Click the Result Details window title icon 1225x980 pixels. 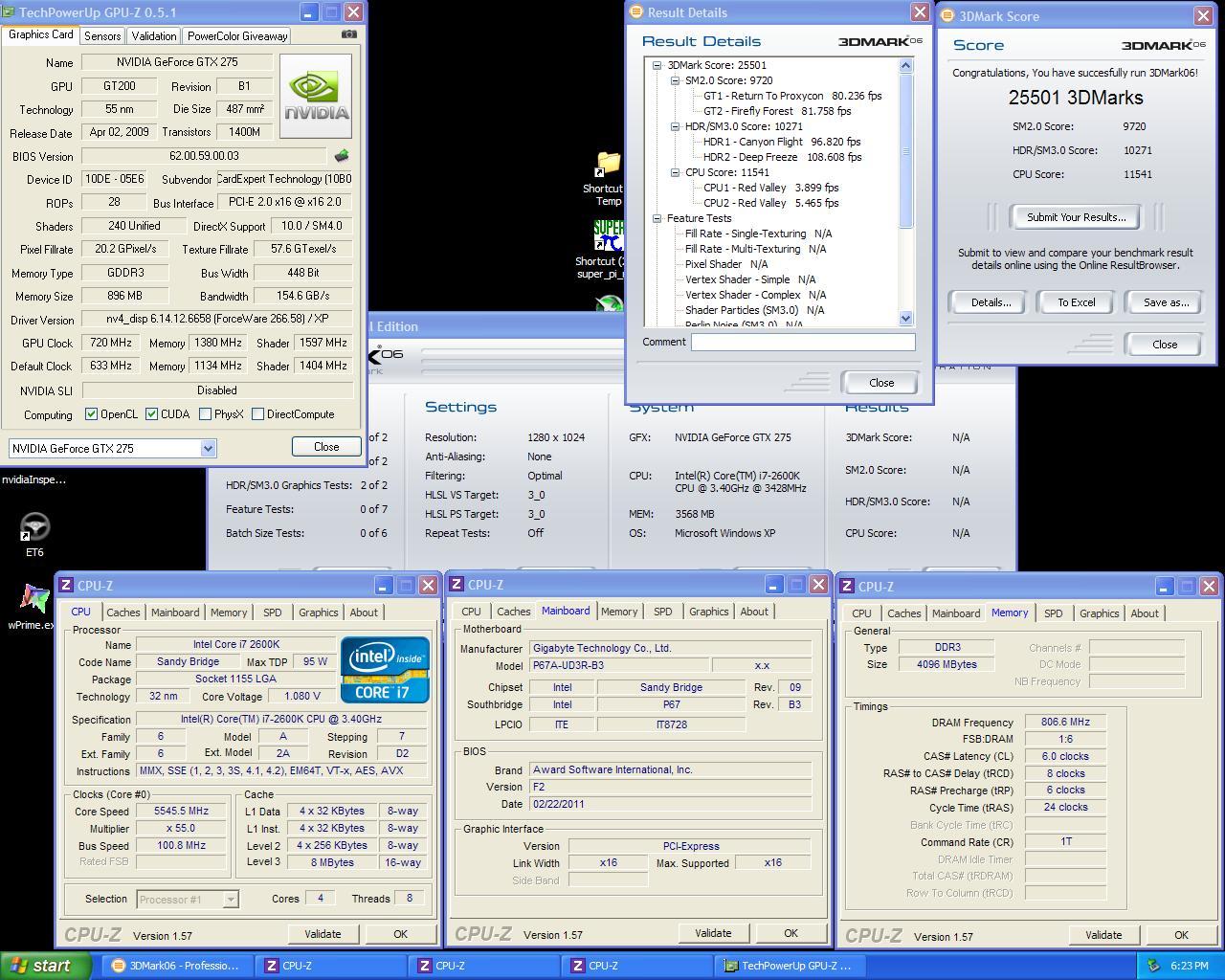[637, 12]
